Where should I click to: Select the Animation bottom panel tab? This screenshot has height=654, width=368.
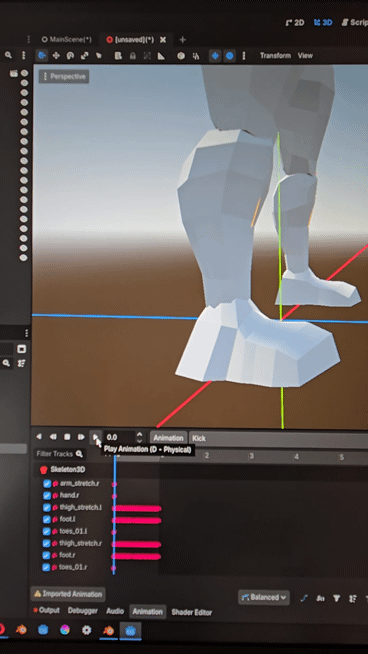(x=148, y=612)
